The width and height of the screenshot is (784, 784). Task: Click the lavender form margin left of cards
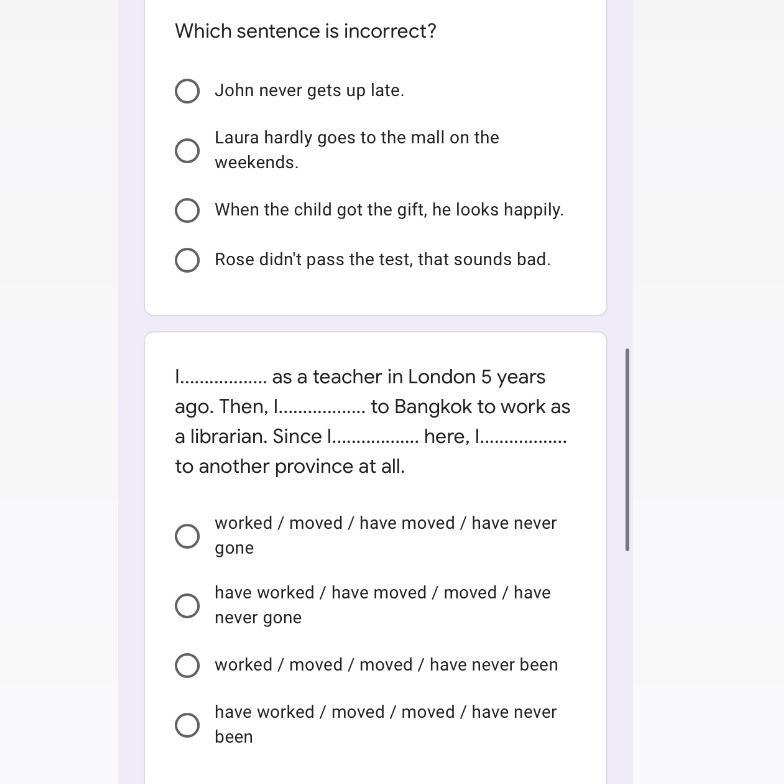click(x=131, y=400)
